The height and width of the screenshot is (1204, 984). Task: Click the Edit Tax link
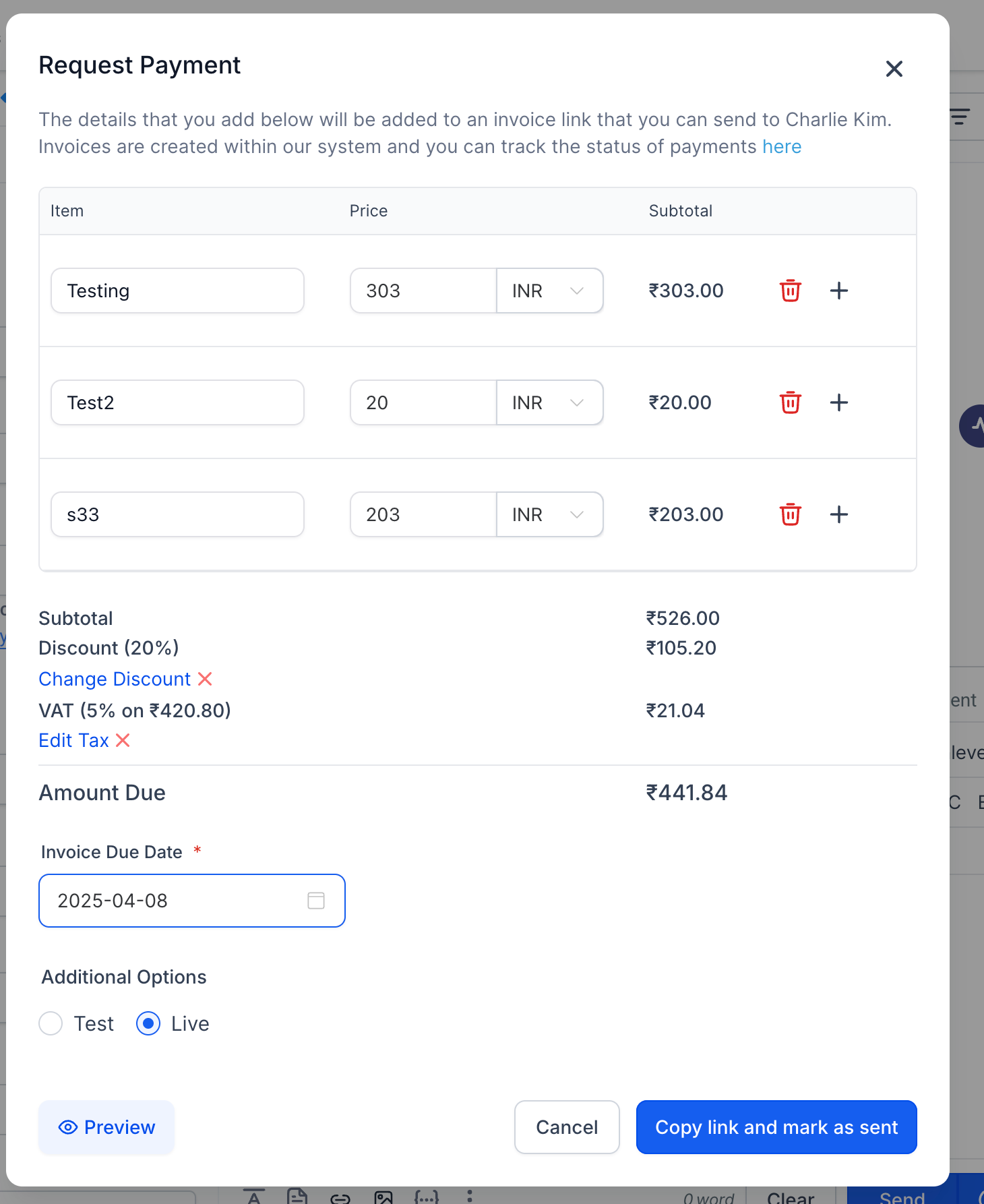(x=73, y=740)
